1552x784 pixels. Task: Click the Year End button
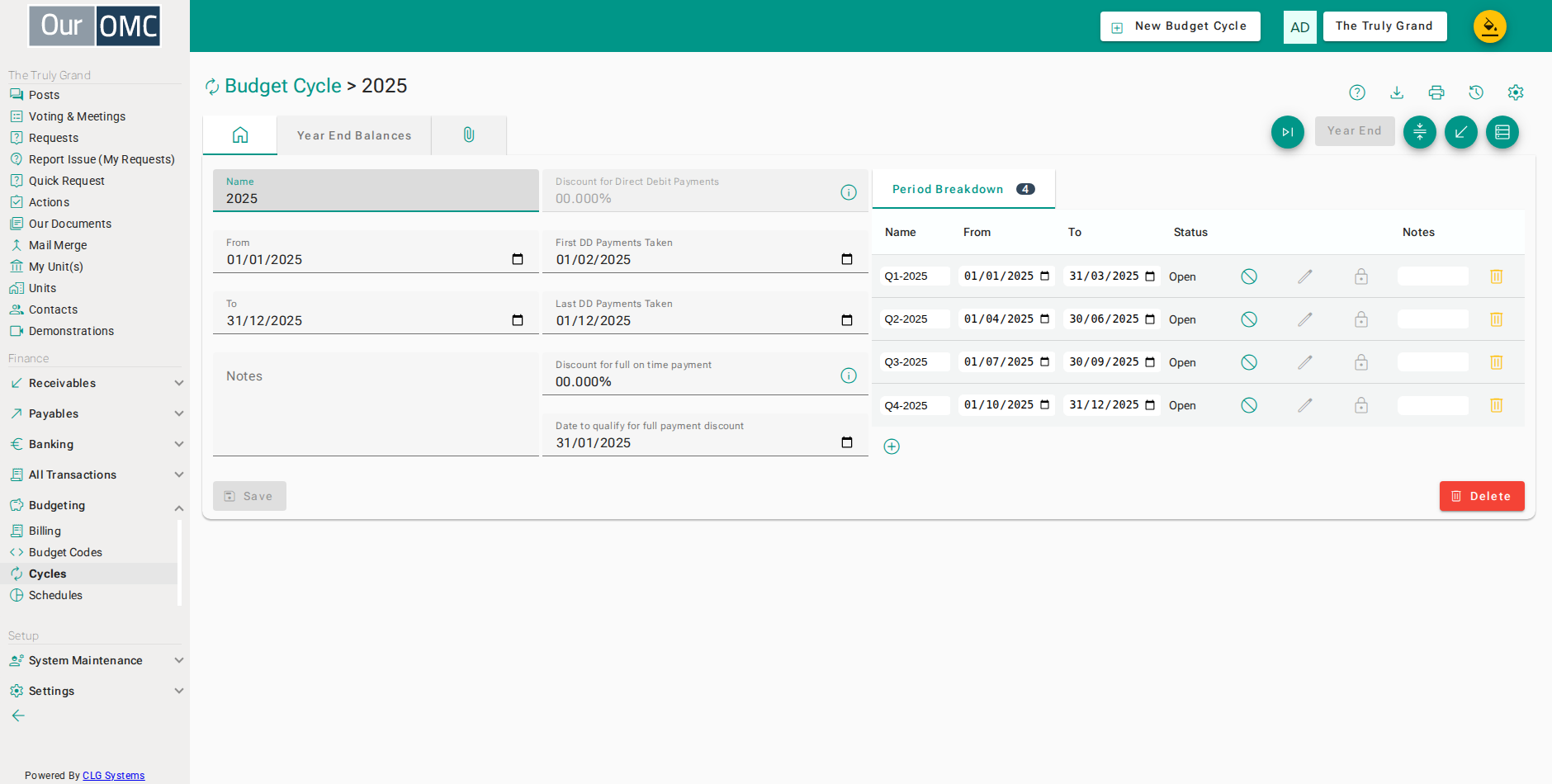pyautogui.click(x=1355, y=131)
